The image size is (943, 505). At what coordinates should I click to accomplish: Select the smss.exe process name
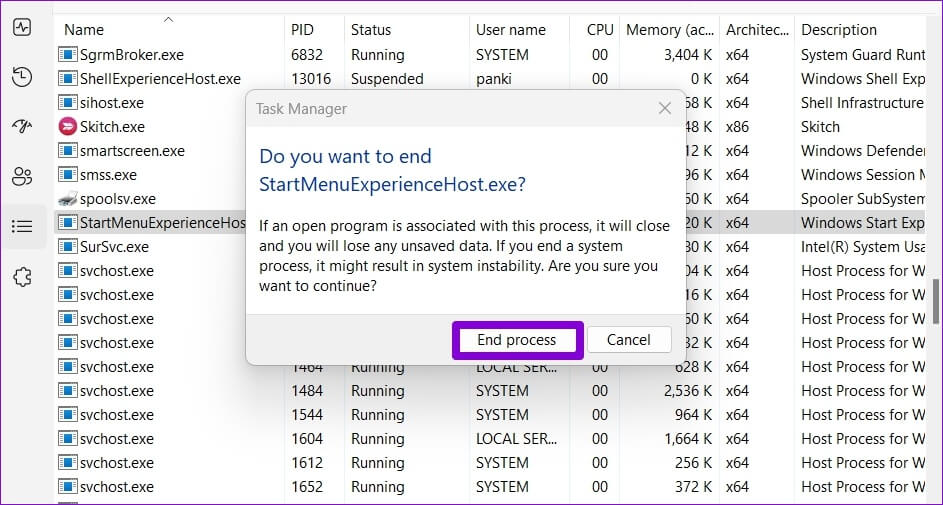pos(108,175)
